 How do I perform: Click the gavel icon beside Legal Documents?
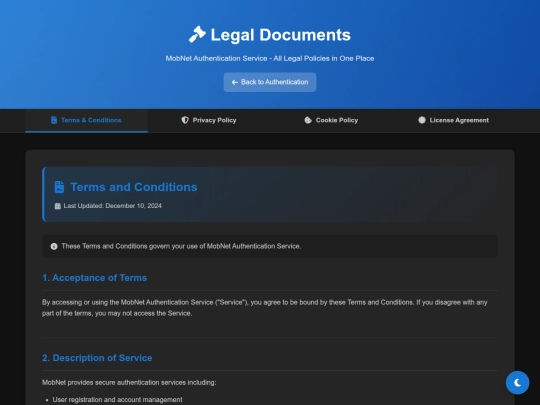pyautogui.click(x=197, y=34)
